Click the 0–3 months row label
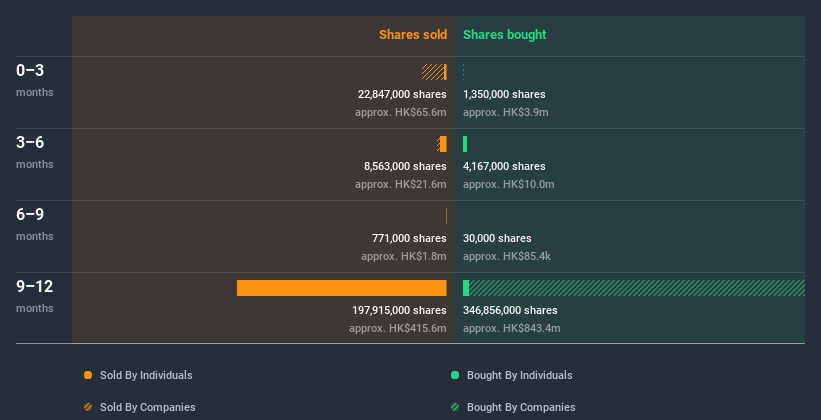 [35, 79]
